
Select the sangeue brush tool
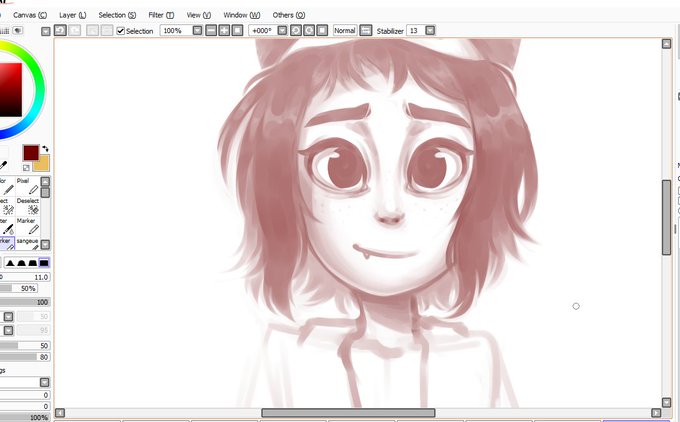(28, 243)
